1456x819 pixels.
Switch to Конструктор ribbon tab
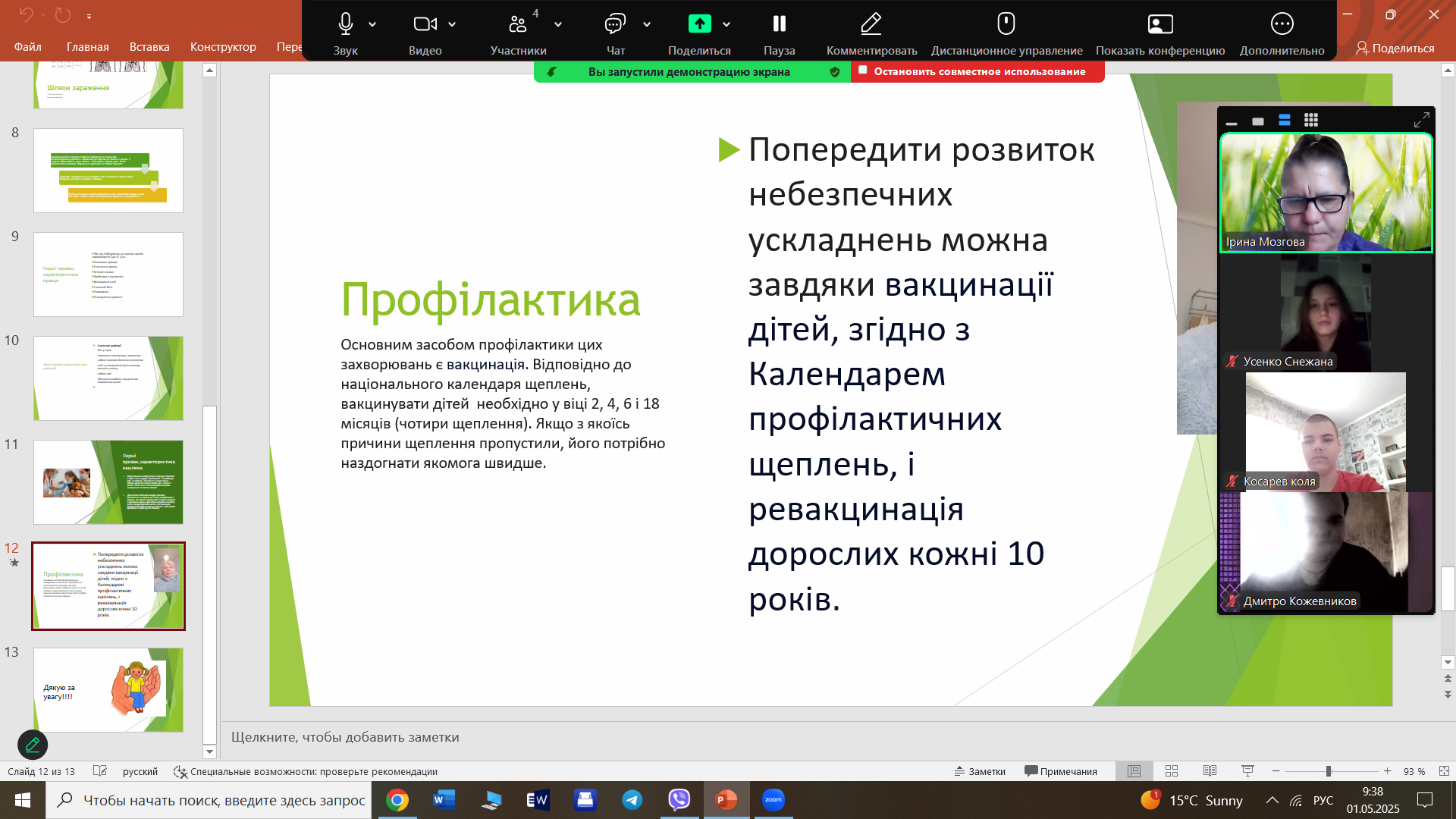click(x=223, y=47)
